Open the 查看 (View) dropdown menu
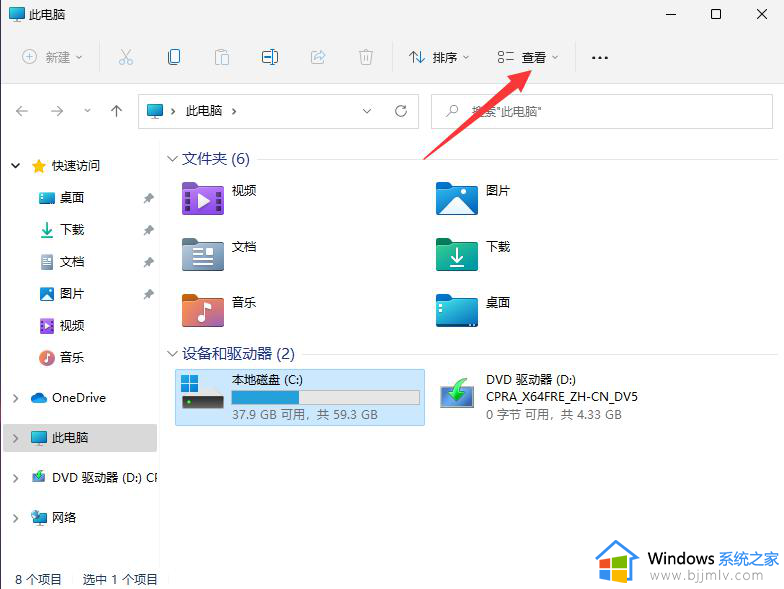This screenshot has width=784, height=589. 528,57
